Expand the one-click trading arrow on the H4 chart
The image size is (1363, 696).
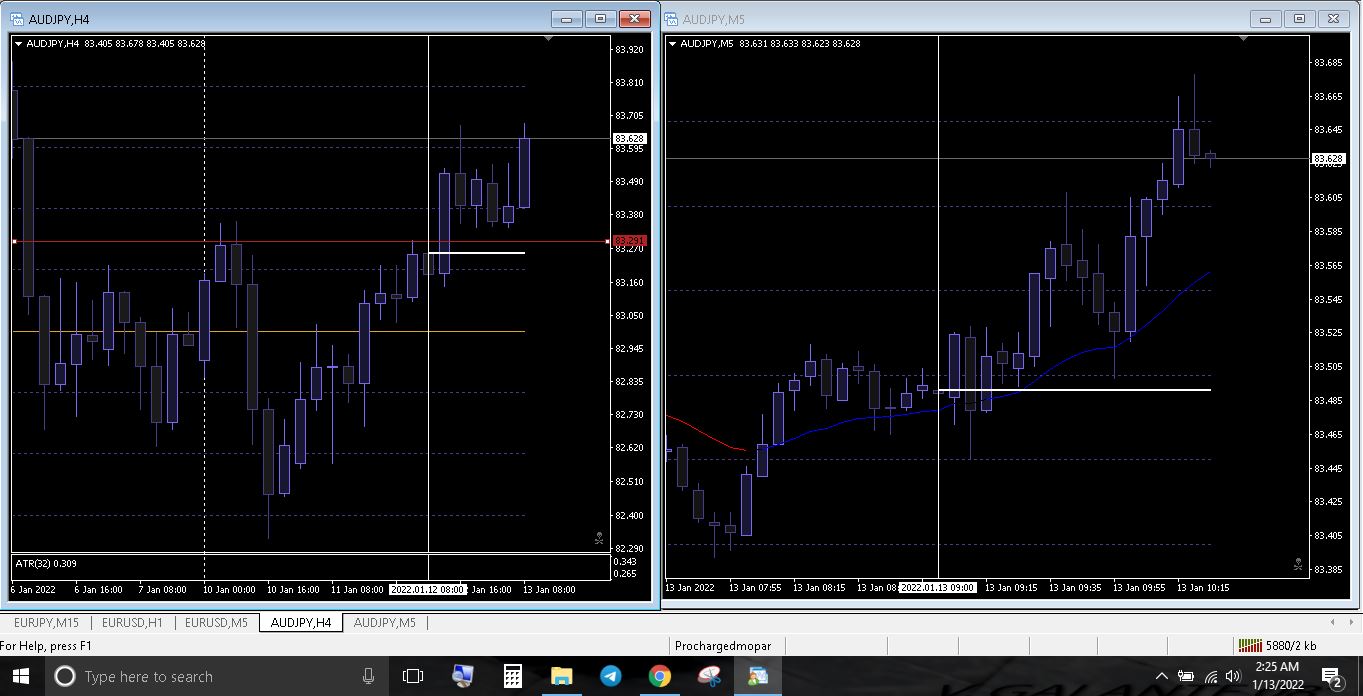pyautogui.click(x=18, y=43)
